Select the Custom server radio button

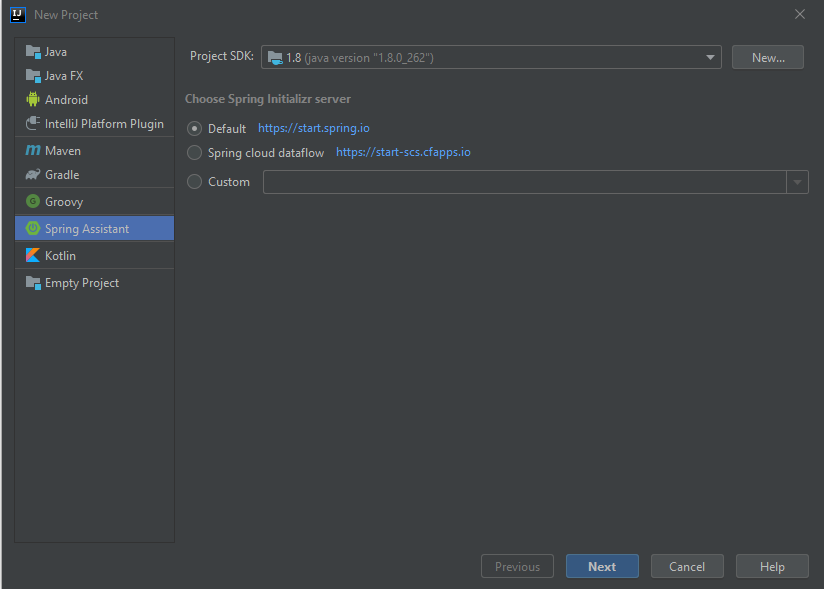click(195, 182)
